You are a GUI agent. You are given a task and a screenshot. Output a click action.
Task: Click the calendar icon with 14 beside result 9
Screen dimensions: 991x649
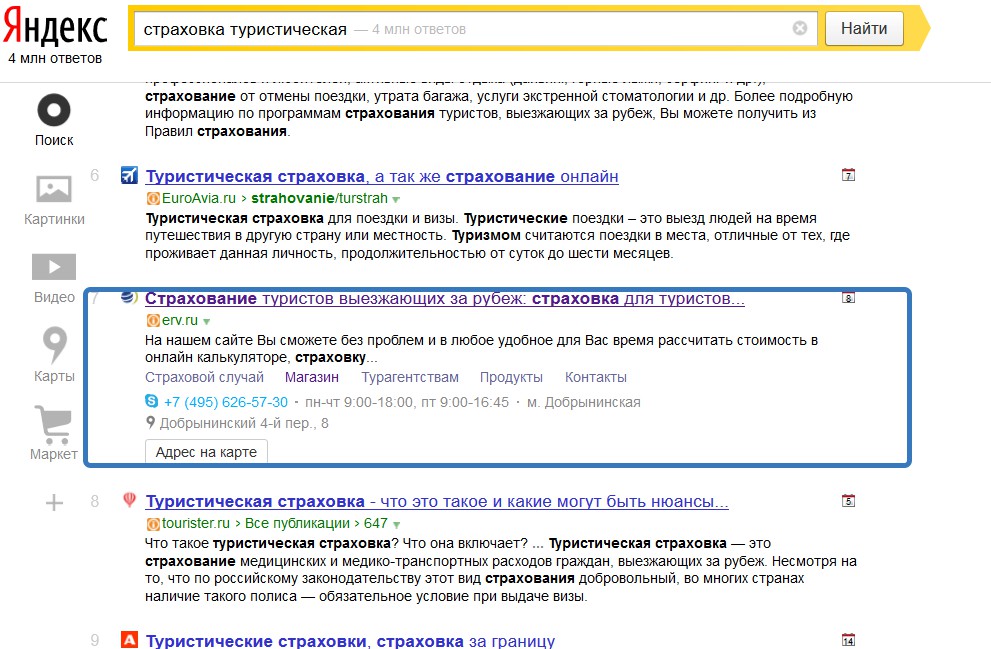[848, 640]
